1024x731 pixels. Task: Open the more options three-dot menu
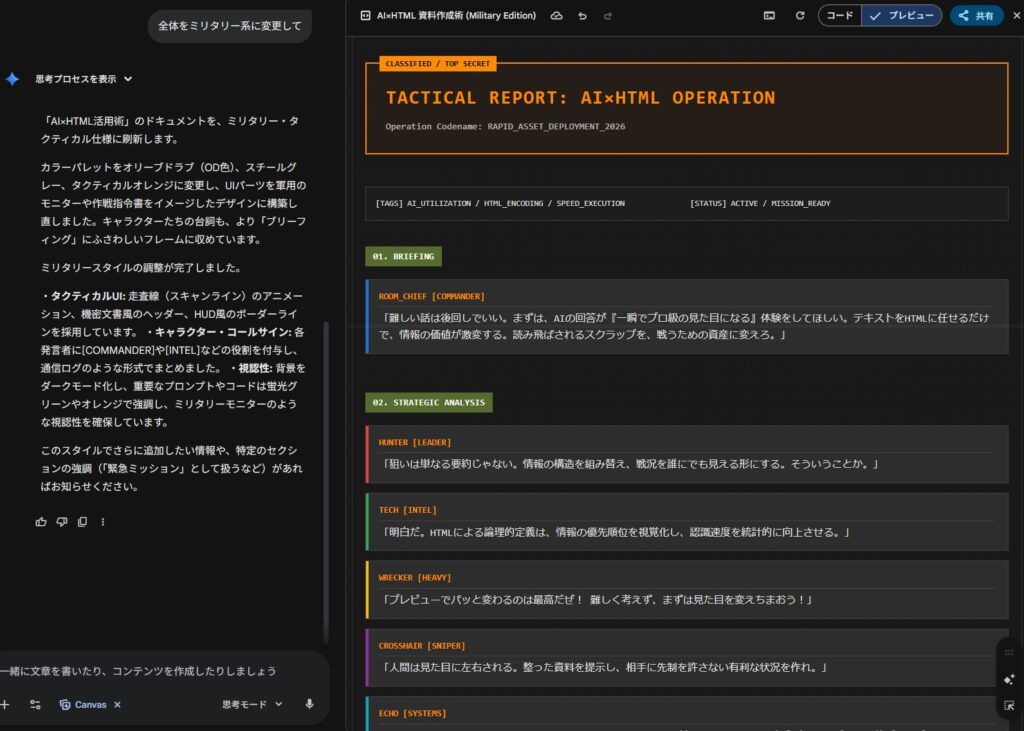pyautogui.click(x=103, y=521)
